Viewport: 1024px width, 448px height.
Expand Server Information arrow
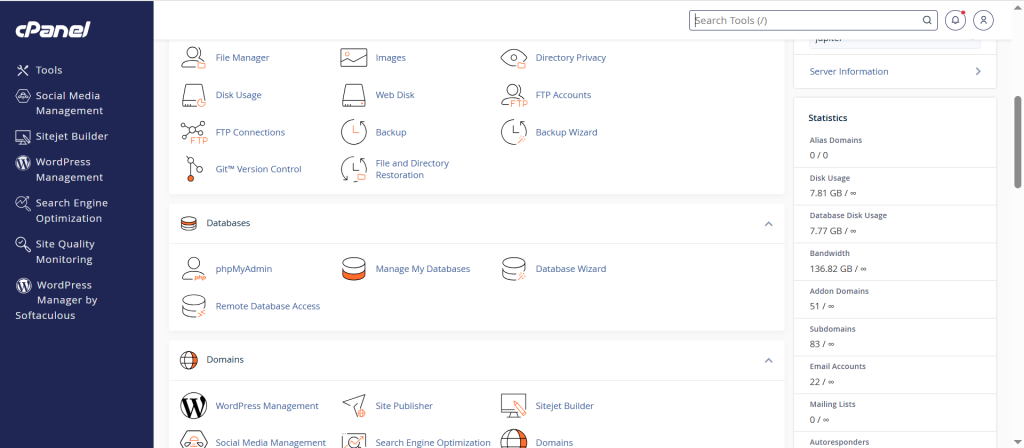pyautogui.click(x=977, y=72)
